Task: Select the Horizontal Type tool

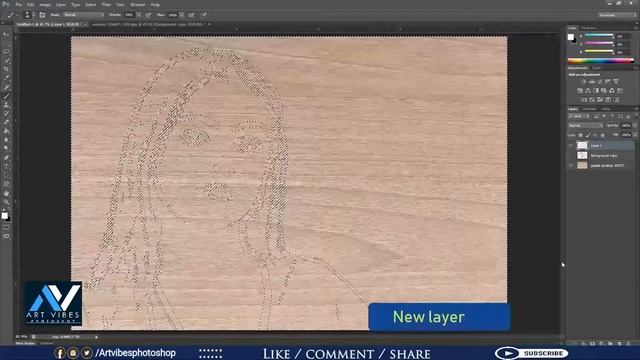Action: pyautogui.click(x=6, y=166)
